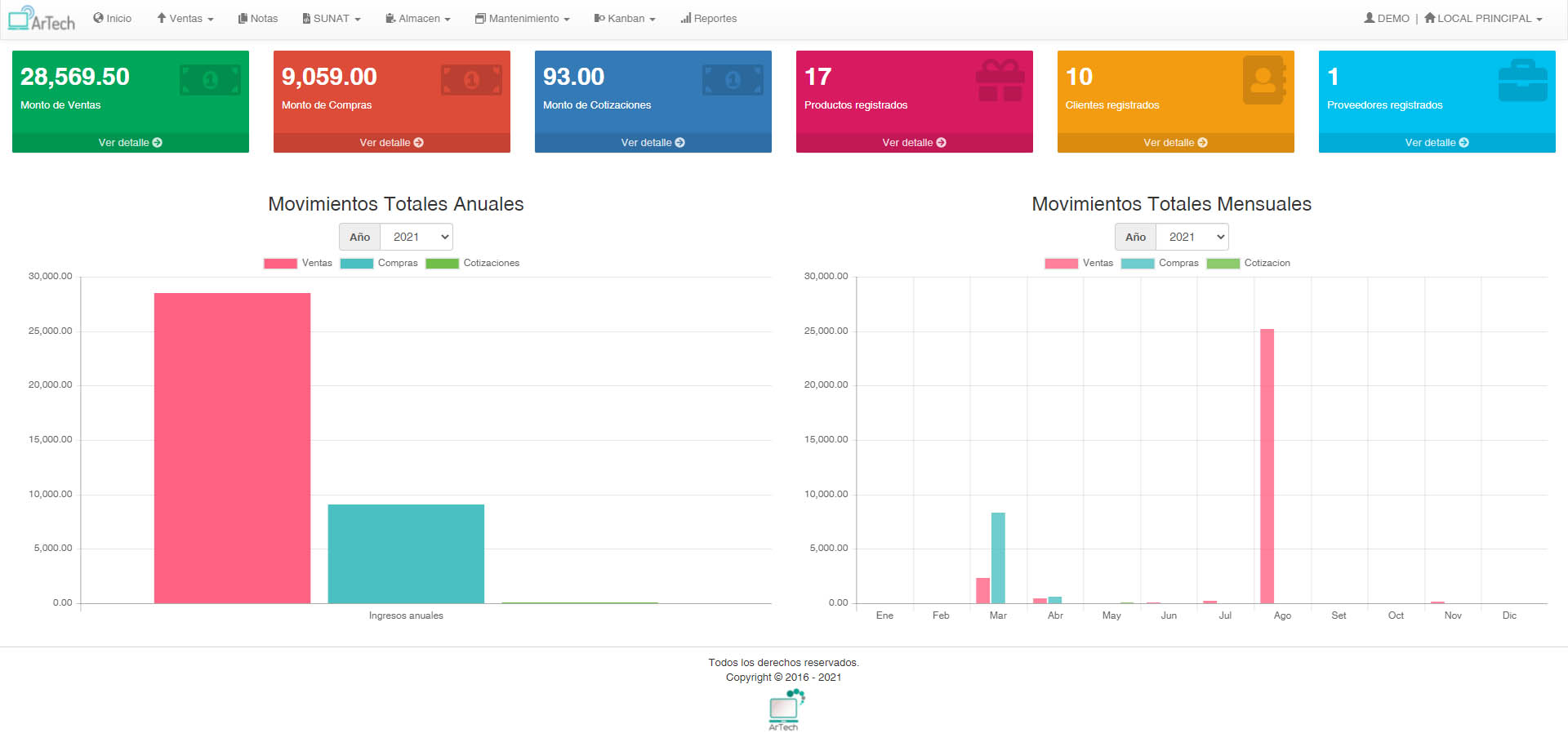
Task: Expand the LOCAL PRINCIPAL dropdown
Action: tap(1483, 19)
